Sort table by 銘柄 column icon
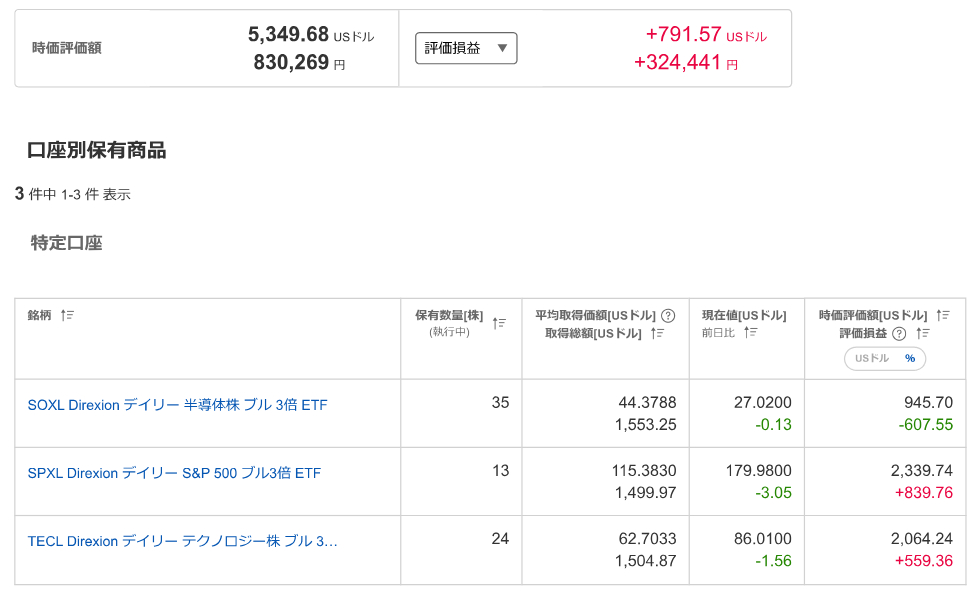978x601 pixels. coord(67,315)
